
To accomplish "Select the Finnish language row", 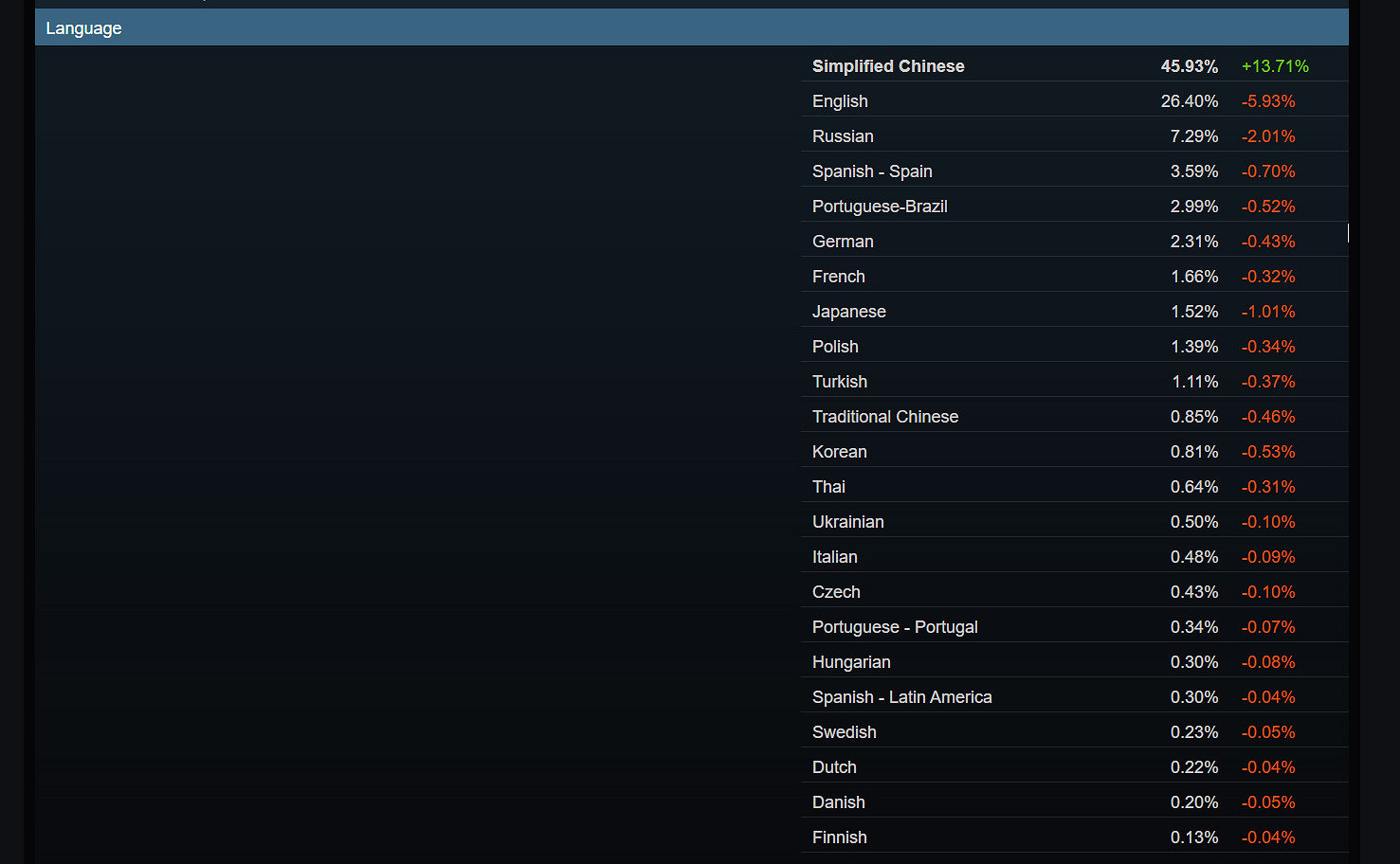I will tap(840, 837).
